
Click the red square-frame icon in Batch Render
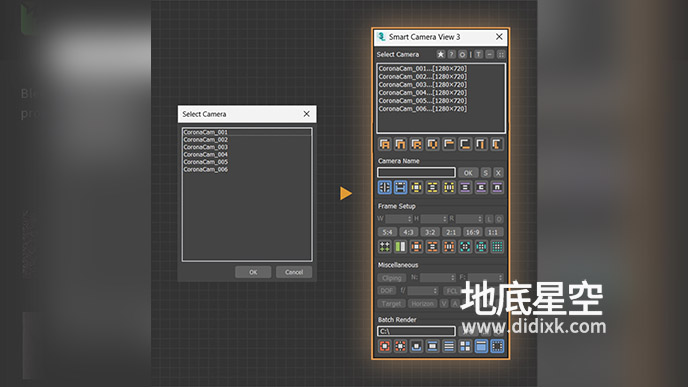(384, 346)
